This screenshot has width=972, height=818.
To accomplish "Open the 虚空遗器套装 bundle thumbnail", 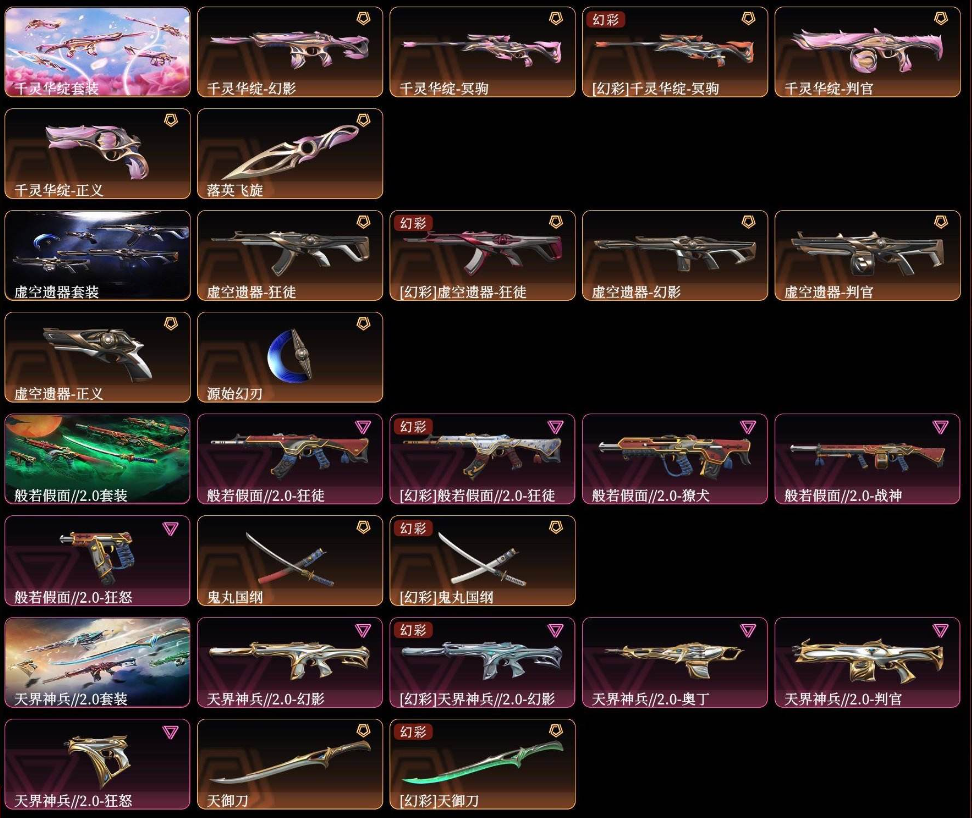I will point(97,255).
